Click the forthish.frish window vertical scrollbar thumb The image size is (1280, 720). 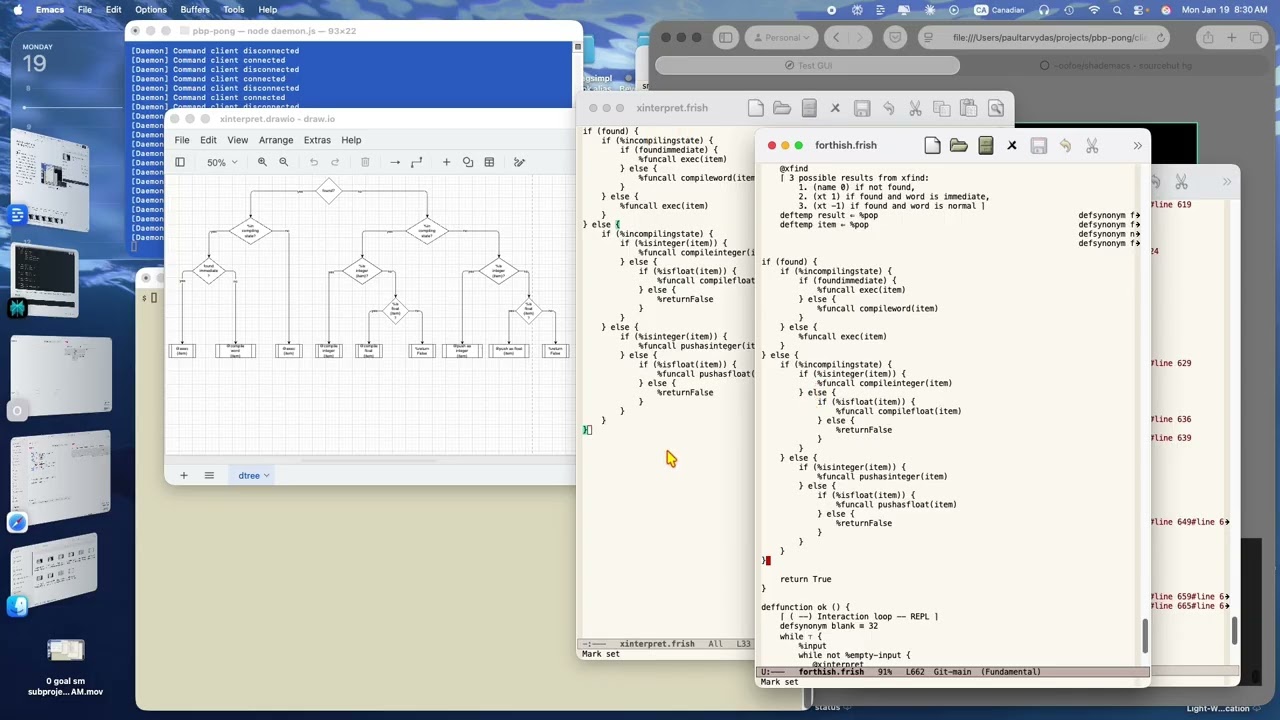click(x=1145, y=636)
